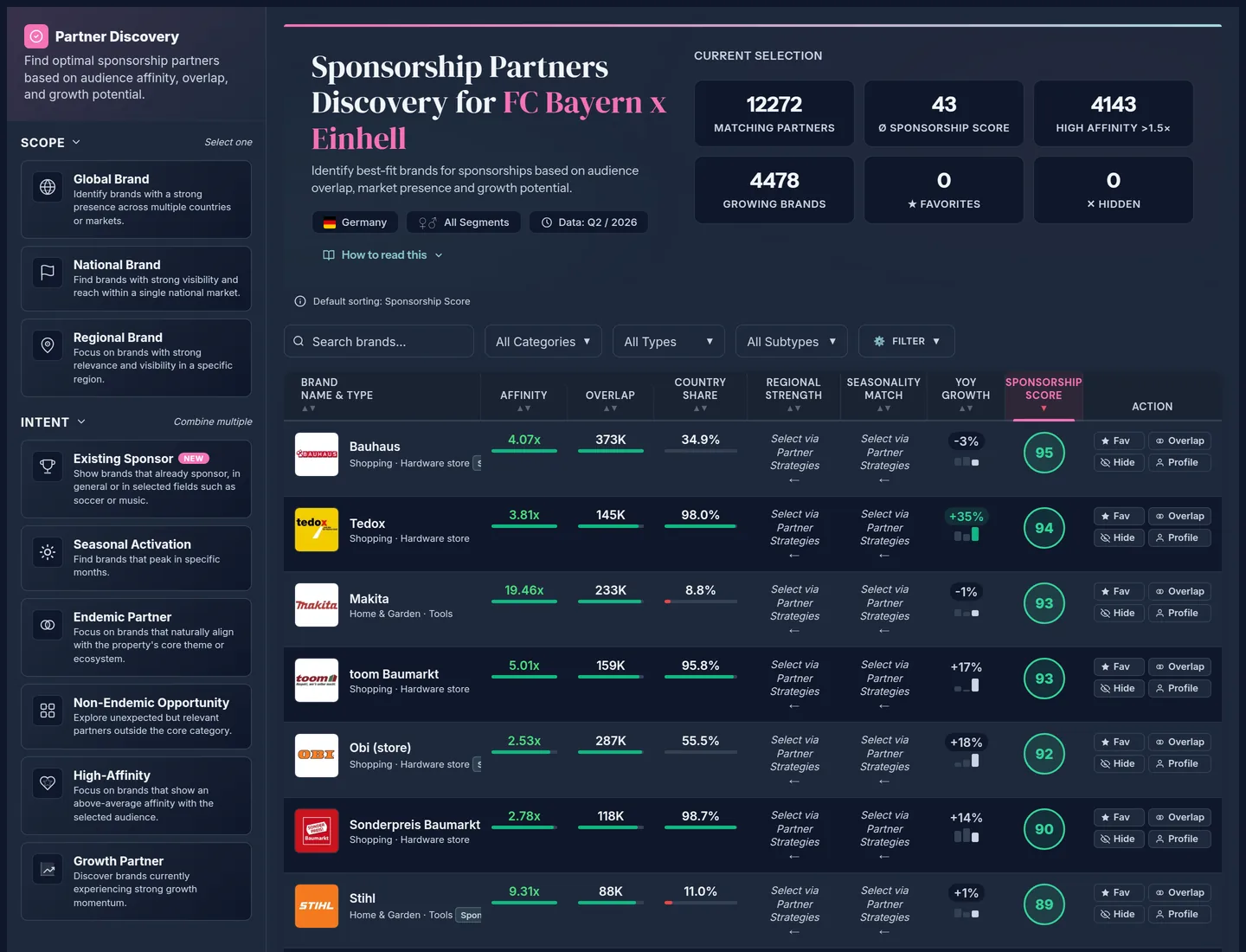This screenshot has height=952, width=1246.
Task: Click the Germany country chip
Action: point(355,222)
